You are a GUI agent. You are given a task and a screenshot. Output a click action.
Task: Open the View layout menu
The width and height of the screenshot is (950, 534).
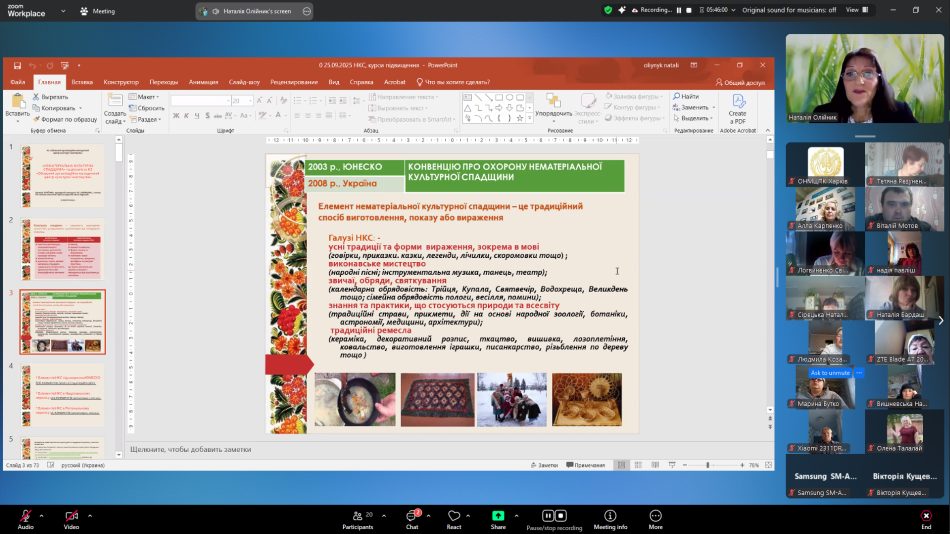point(856,10)
